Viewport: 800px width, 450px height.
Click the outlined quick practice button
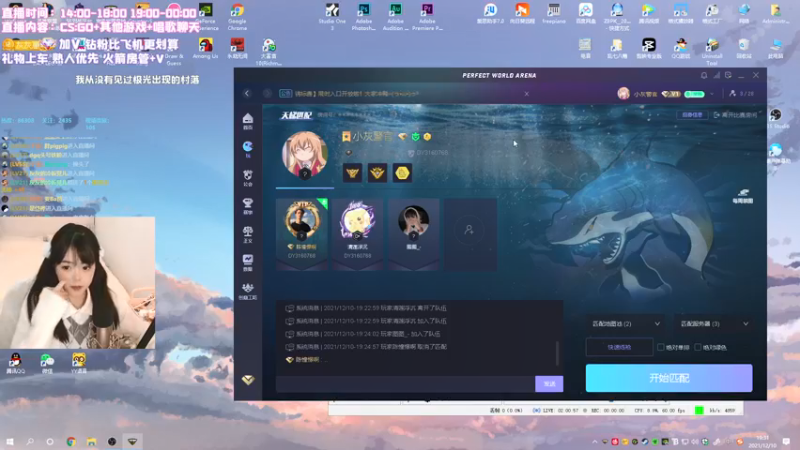pyautogui.click(x=619, y=347)
